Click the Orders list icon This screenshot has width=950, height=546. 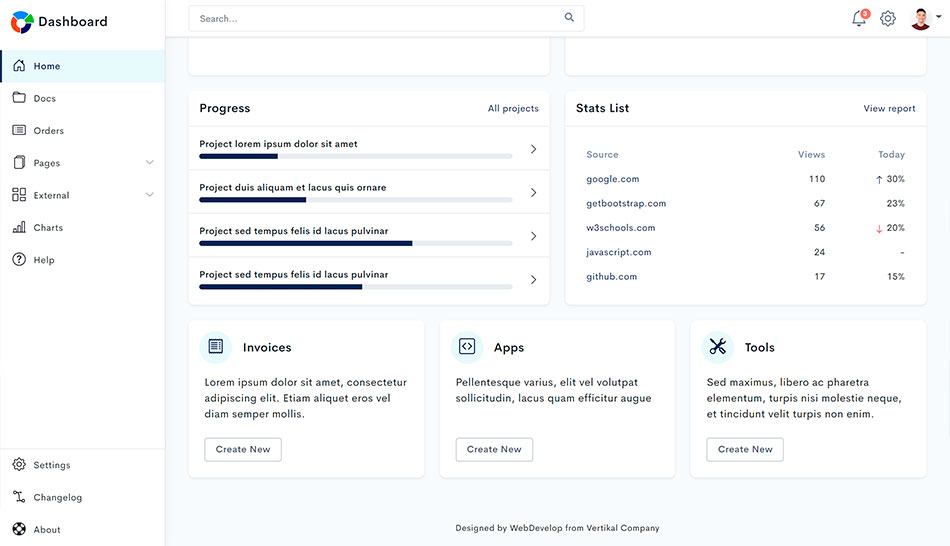[x=19, y=130]
